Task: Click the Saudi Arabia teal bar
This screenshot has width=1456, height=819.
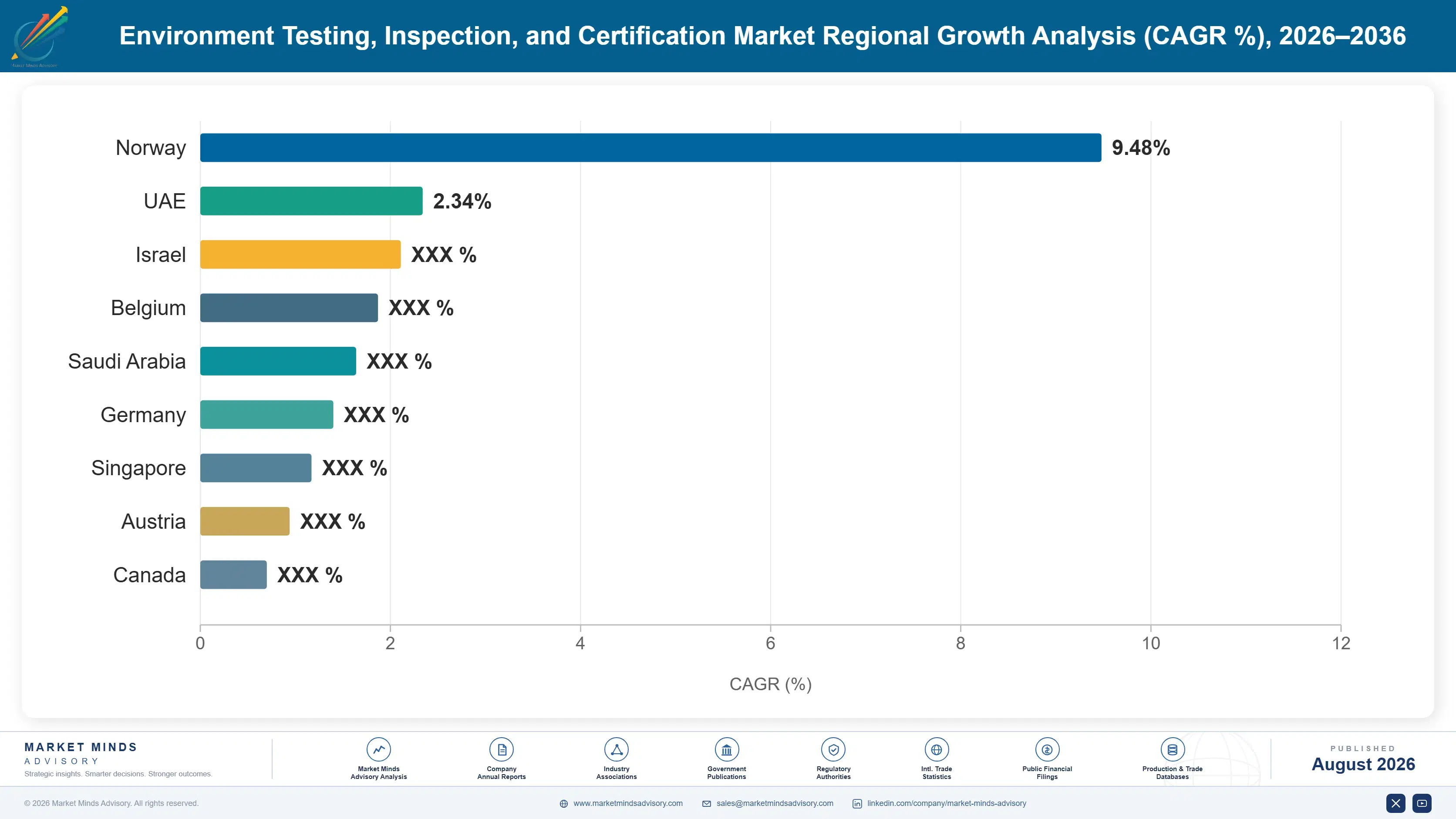Action: point(278,361)
